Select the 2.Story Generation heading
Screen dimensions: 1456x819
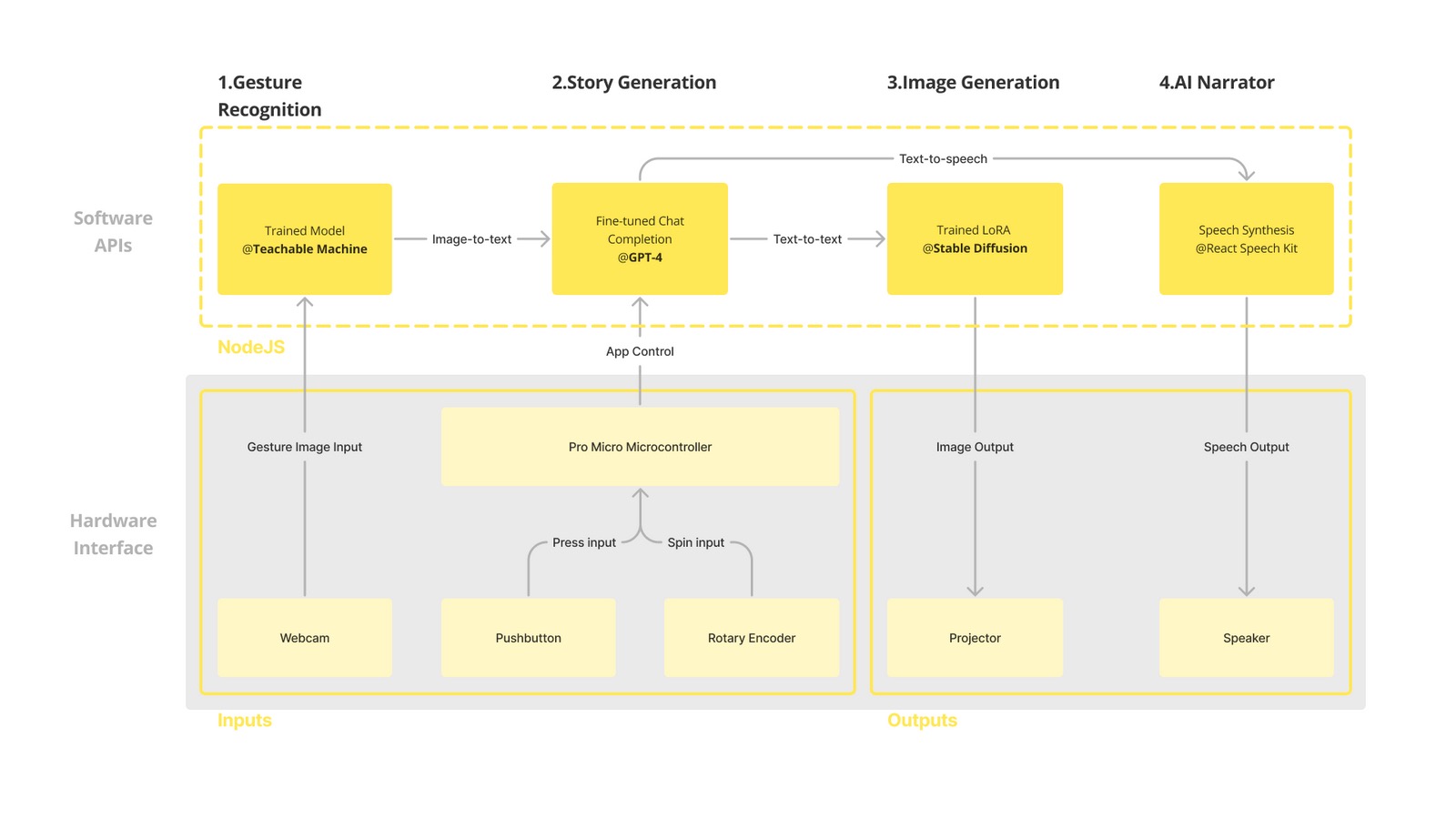(634, 83)
